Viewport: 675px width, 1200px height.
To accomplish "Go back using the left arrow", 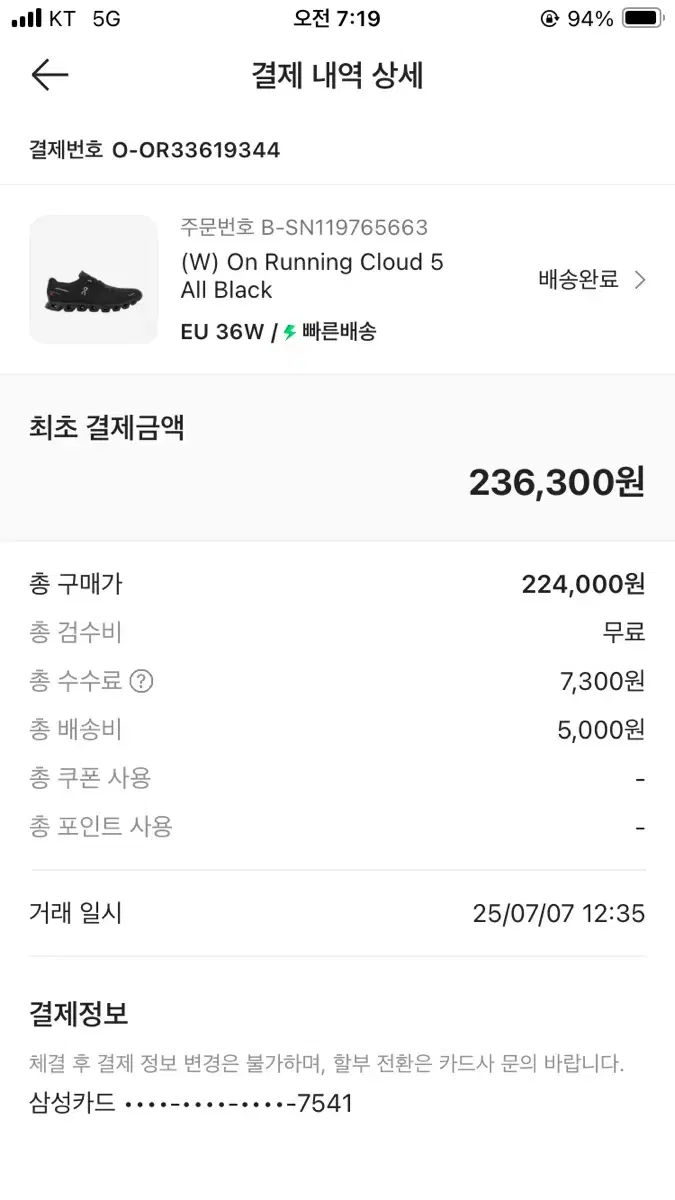I will pyautogui.click(x=49, y=76).
